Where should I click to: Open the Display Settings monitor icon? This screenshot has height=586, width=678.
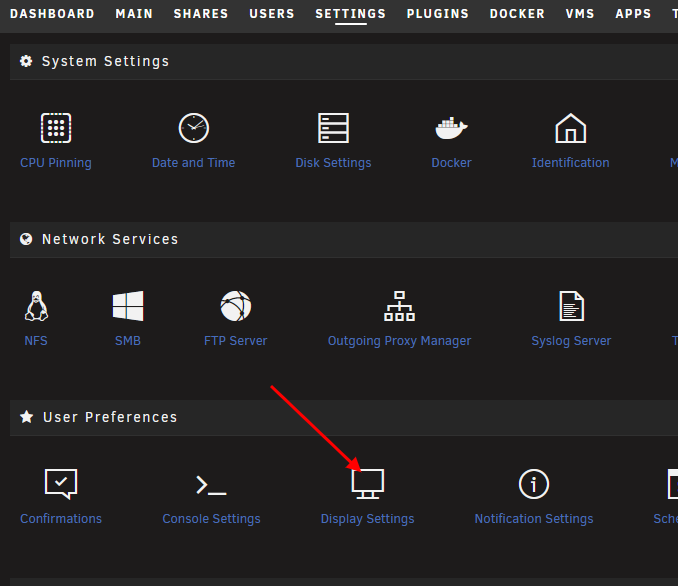click(x=368, y=484)
